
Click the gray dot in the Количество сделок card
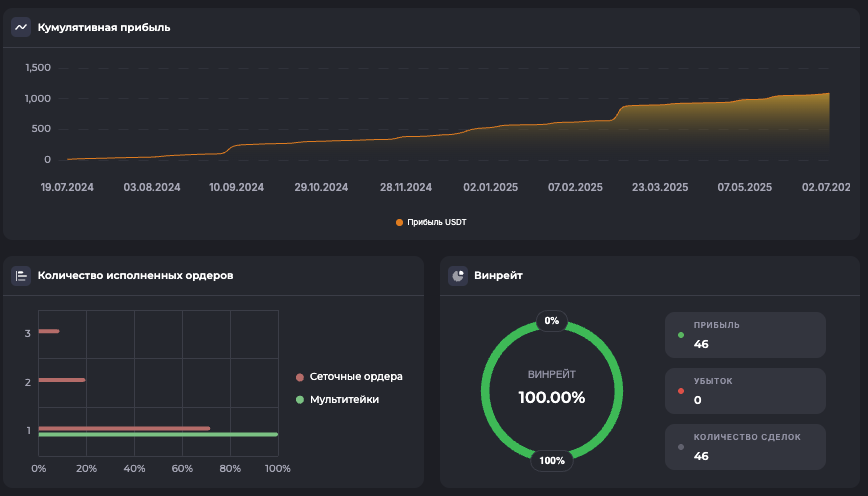(x=681, y=447)
